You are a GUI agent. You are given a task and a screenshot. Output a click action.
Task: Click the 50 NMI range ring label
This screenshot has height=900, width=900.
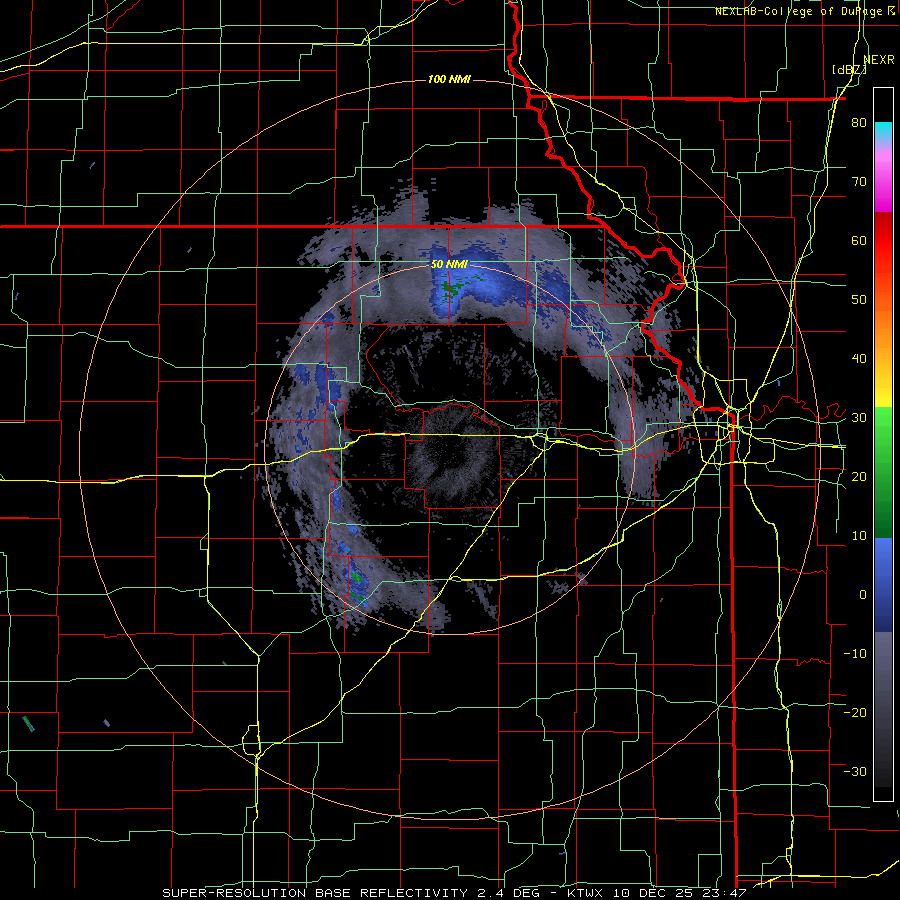(449, 265)
